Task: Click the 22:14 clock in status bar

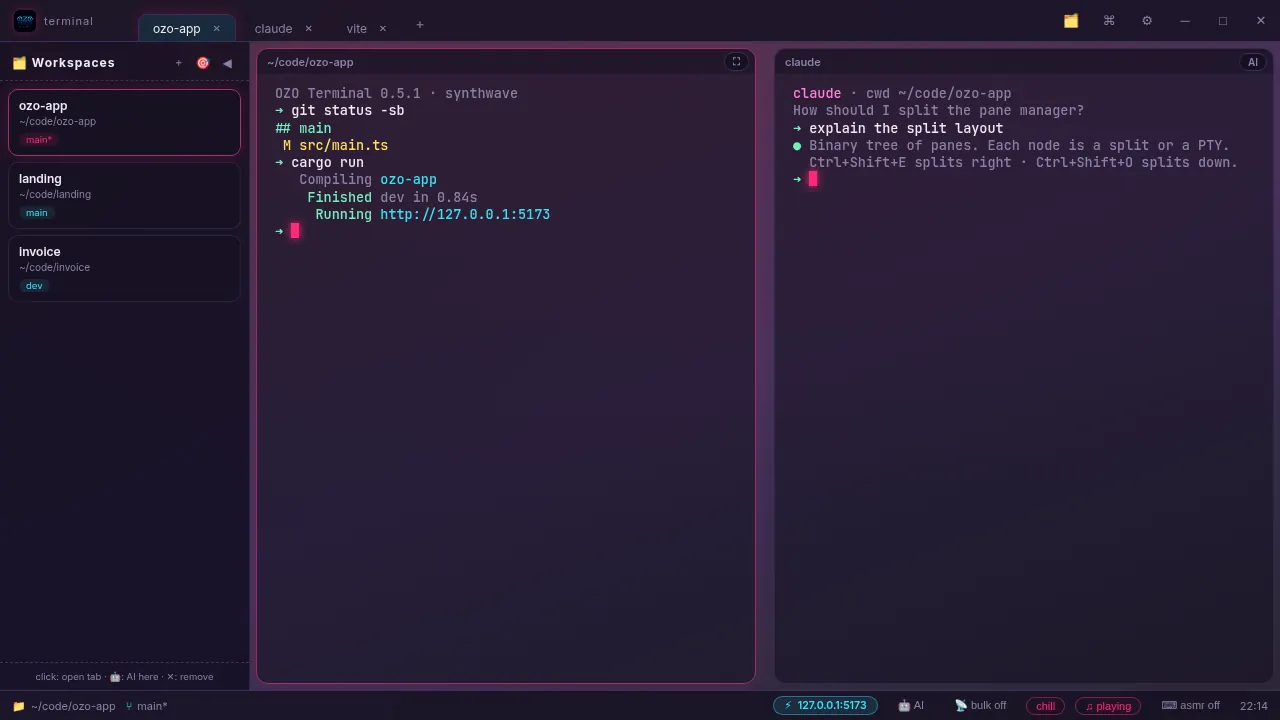Action: pos(1254,706)
